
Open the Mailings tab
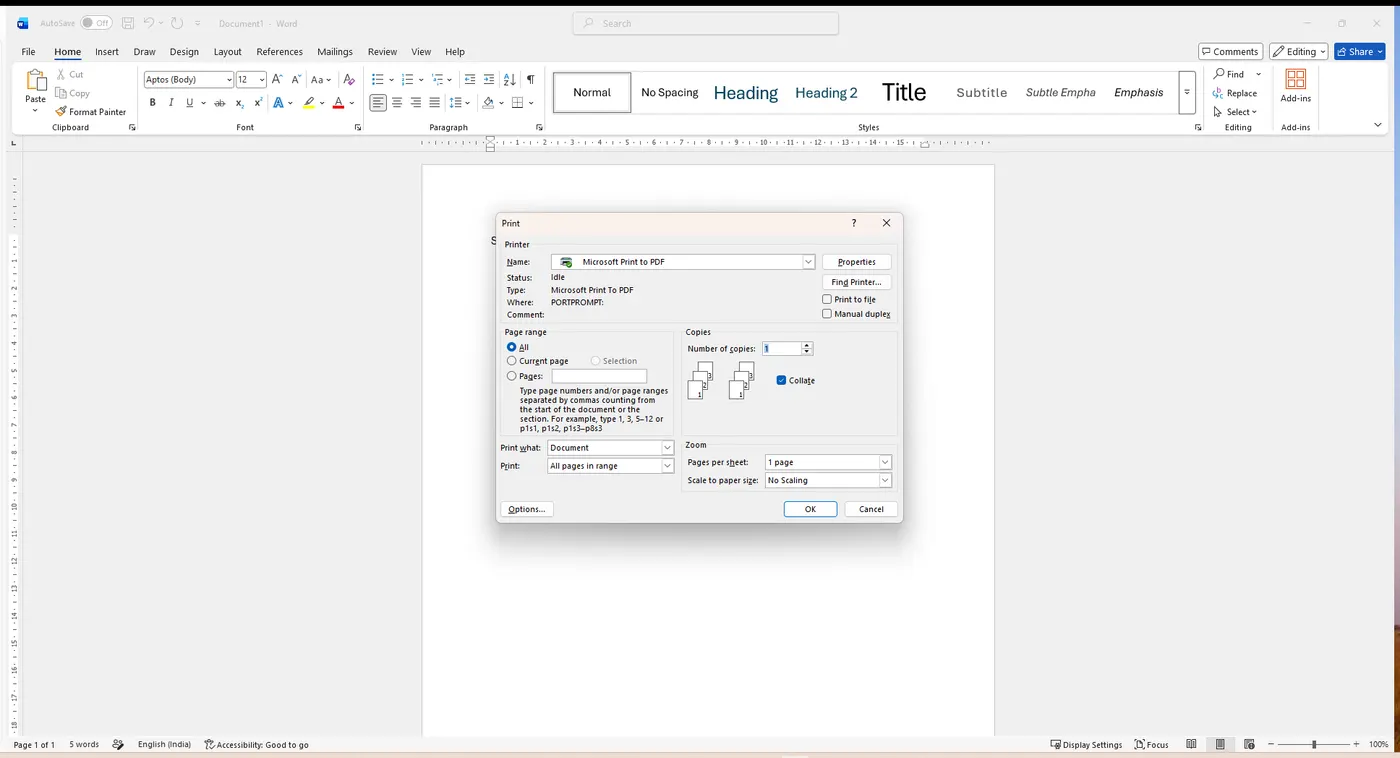(335, 52)
